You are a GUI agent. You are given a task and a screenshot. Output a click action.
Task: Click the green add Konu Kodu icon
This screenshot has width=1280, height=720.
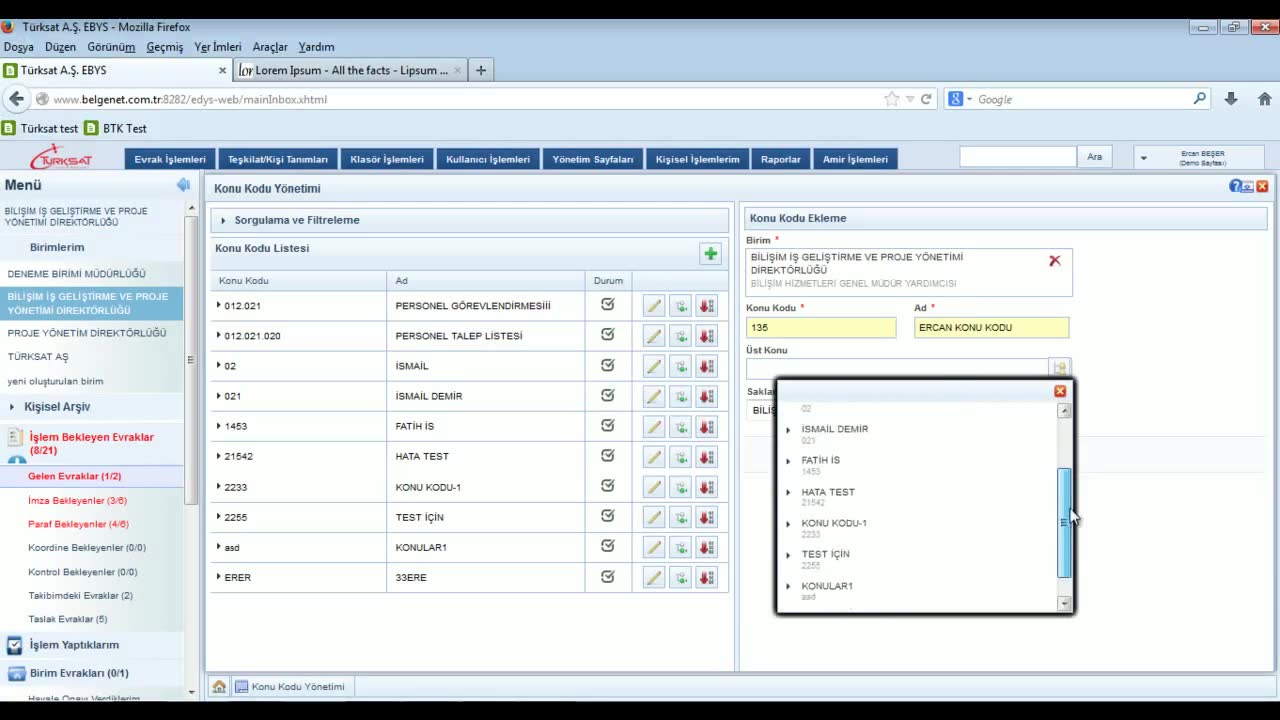tap(710, 254)
